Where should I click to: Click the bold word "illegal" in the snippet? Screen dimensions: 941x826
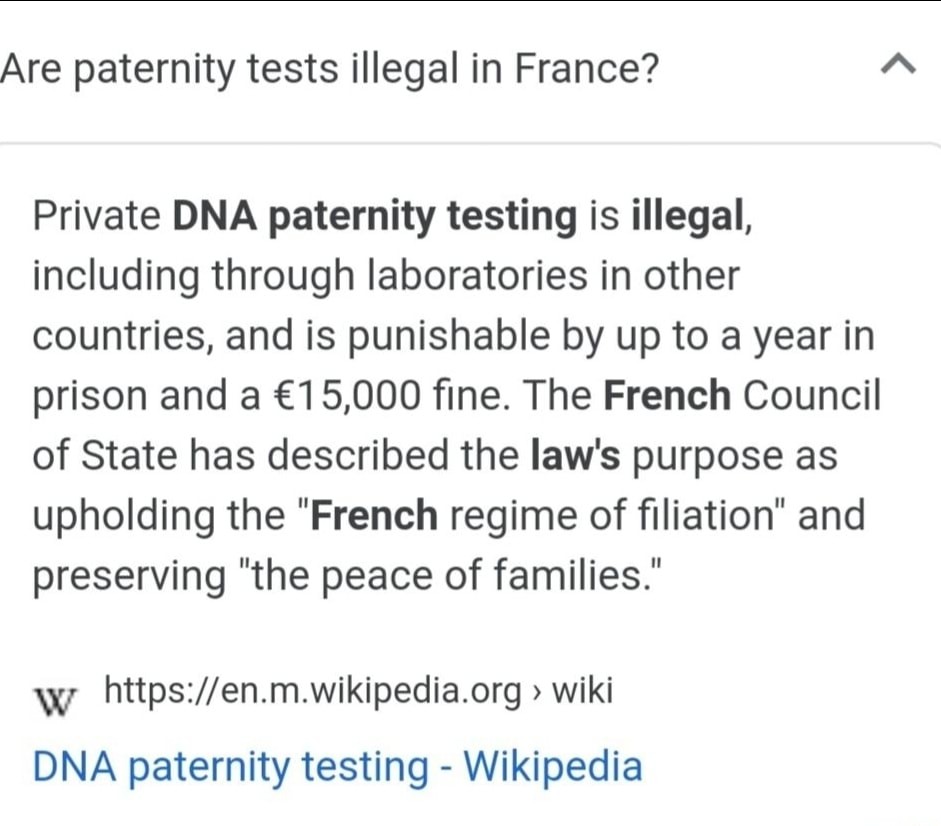coord(687,217)
